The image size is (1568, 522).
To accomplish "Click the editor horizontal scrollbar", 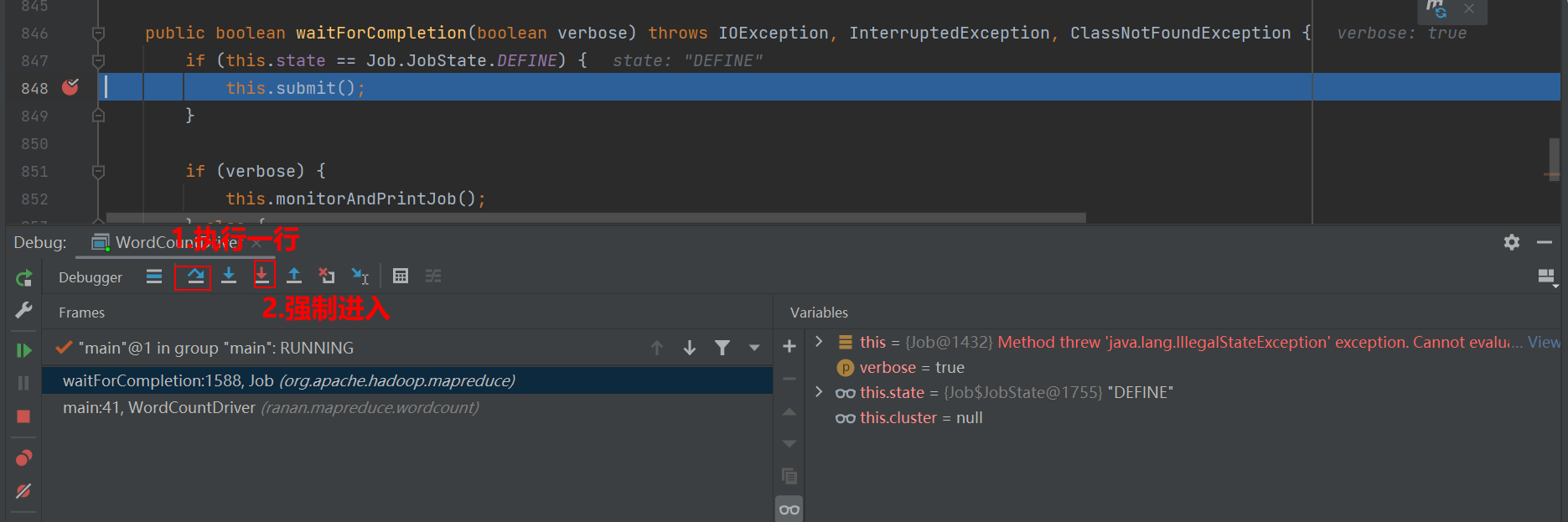I will point(596,218).
